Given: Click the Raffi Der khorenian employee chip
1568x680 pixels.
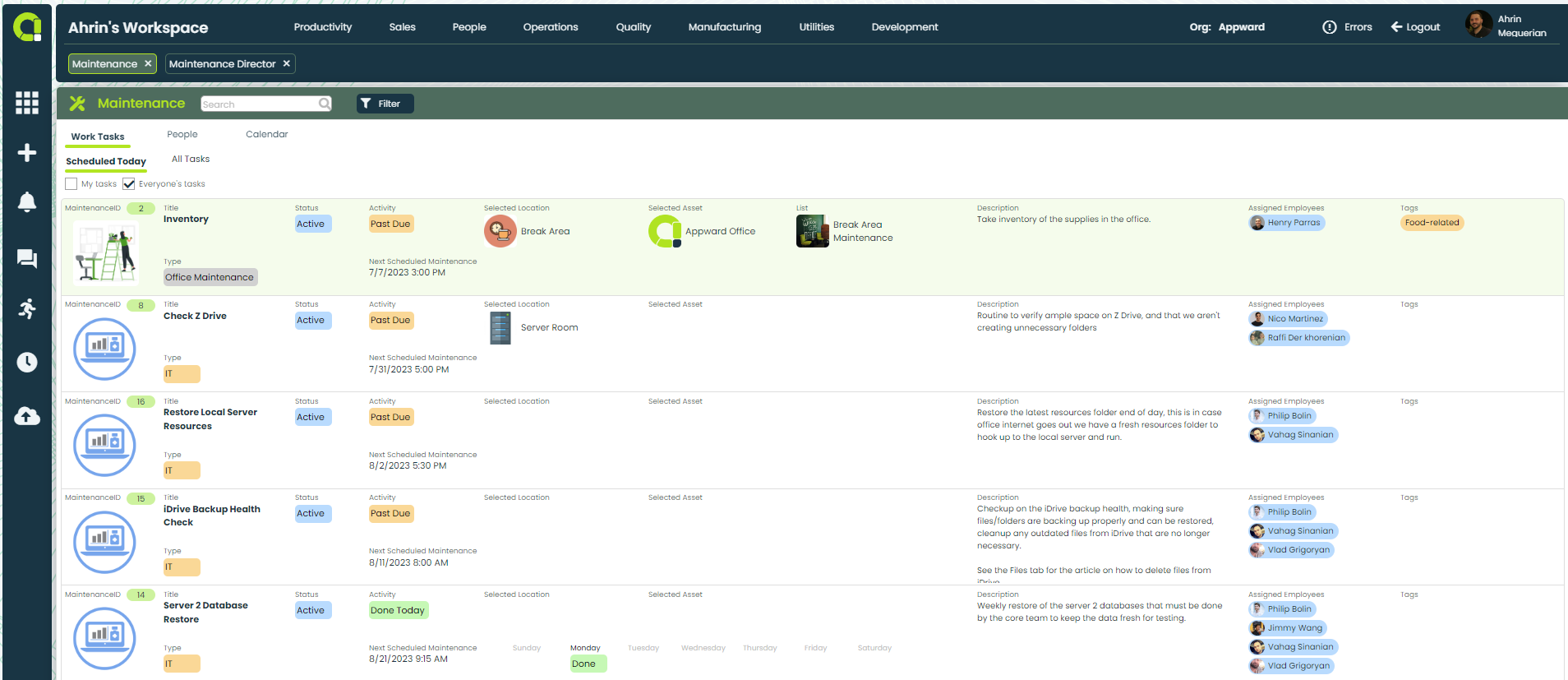Looking at the screenshot, I should (1299, 338).
